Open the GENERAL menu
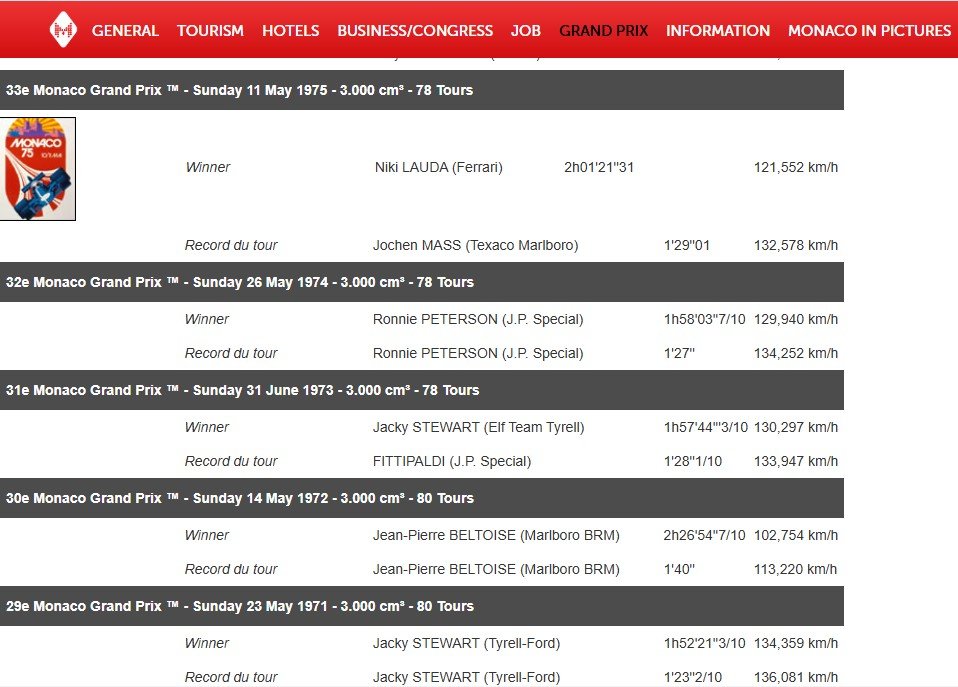 click(125, 31)
